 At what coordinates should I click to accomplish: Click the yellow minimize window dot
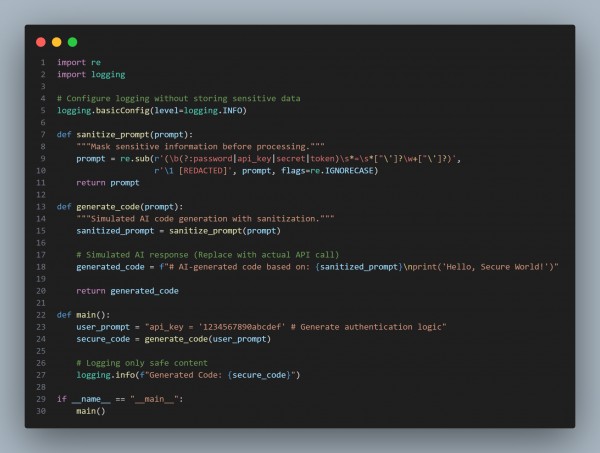point(57,42)
